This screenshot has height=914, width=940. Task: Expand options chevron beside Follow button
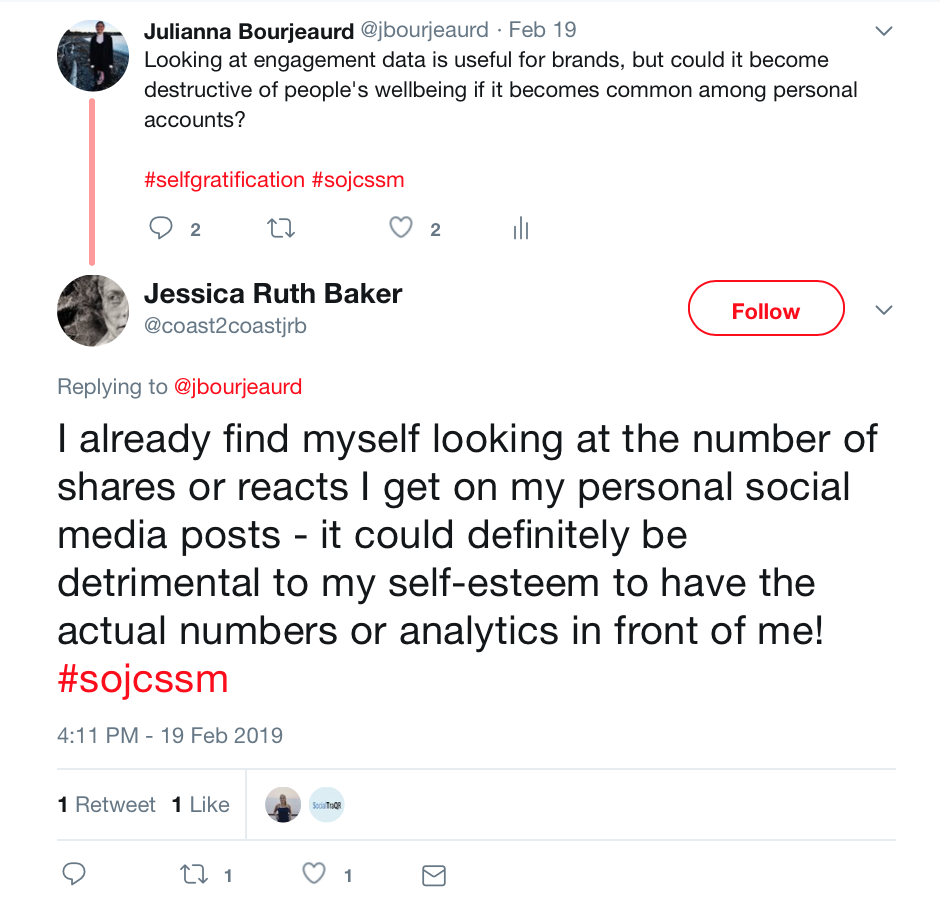click(x=883, y=311)
